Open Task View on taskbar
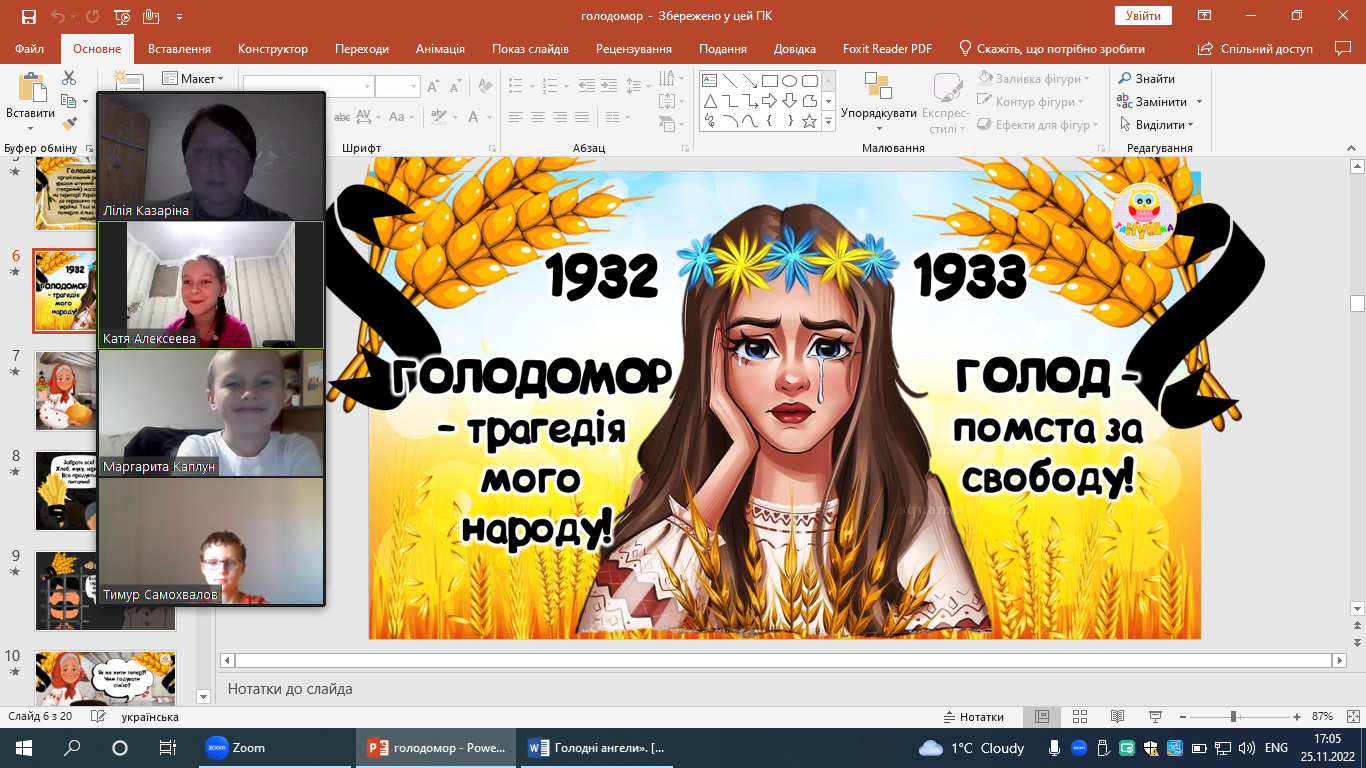The image size is (1366, 768). coord(168,748)
